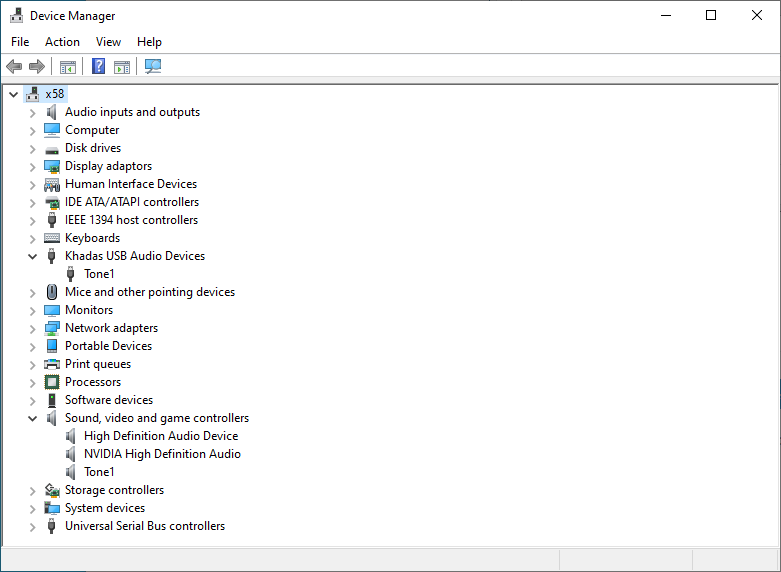The image size is (781, 572).
Task: Click the Back arrow toolbar icon
Action: coord(14,66)
